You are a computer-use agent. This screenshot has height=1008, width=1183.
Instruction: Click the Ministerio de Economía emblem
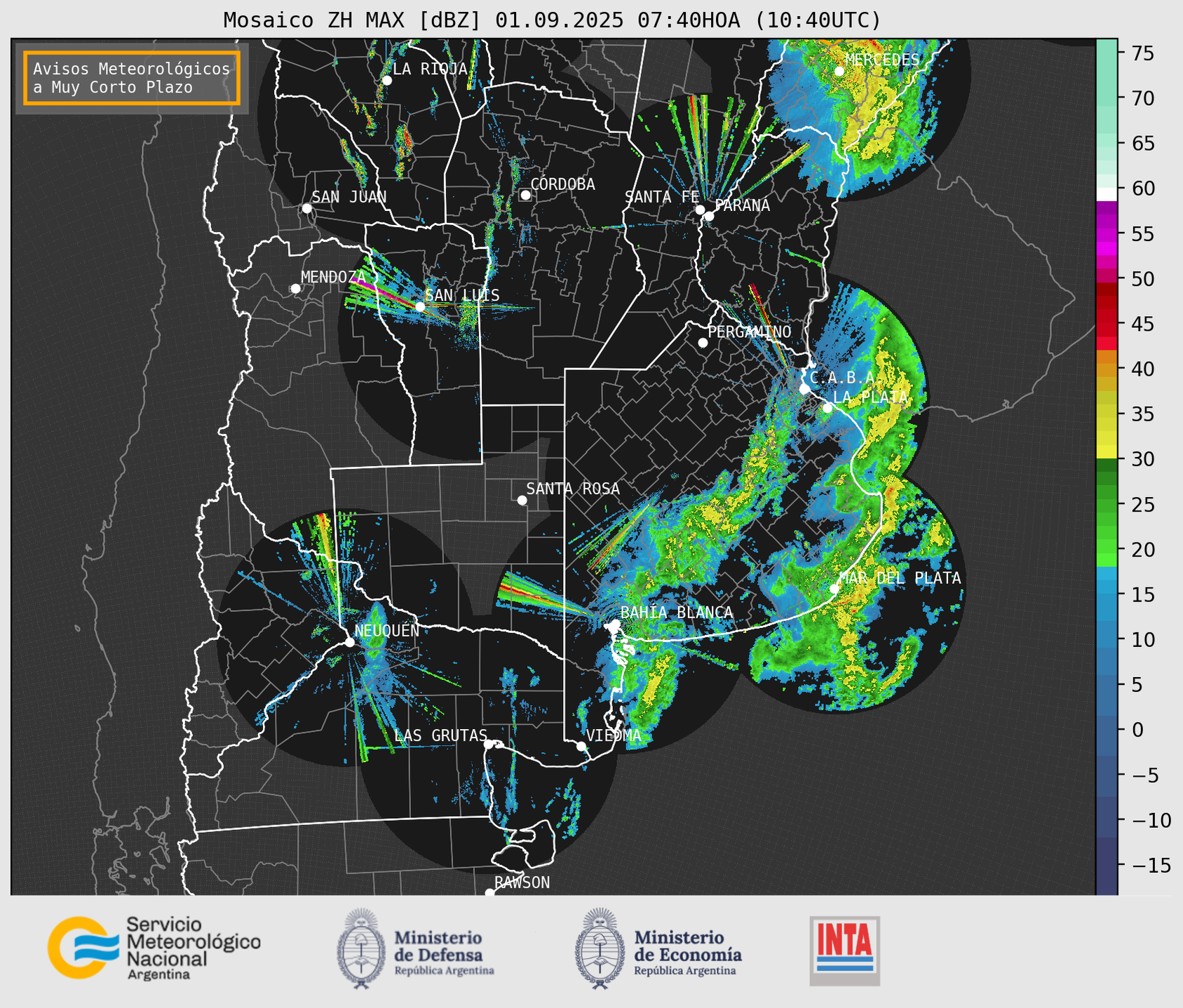pos(600,948)
